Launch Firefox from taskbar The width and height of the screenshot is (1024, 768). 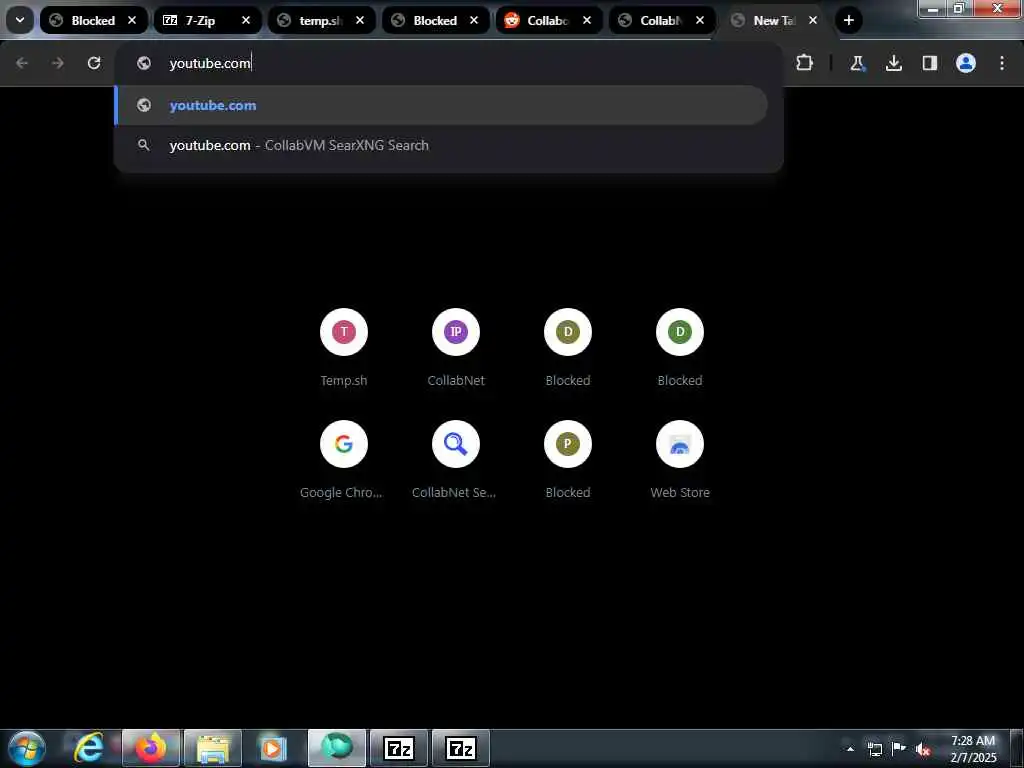click(x=151, y=748)
